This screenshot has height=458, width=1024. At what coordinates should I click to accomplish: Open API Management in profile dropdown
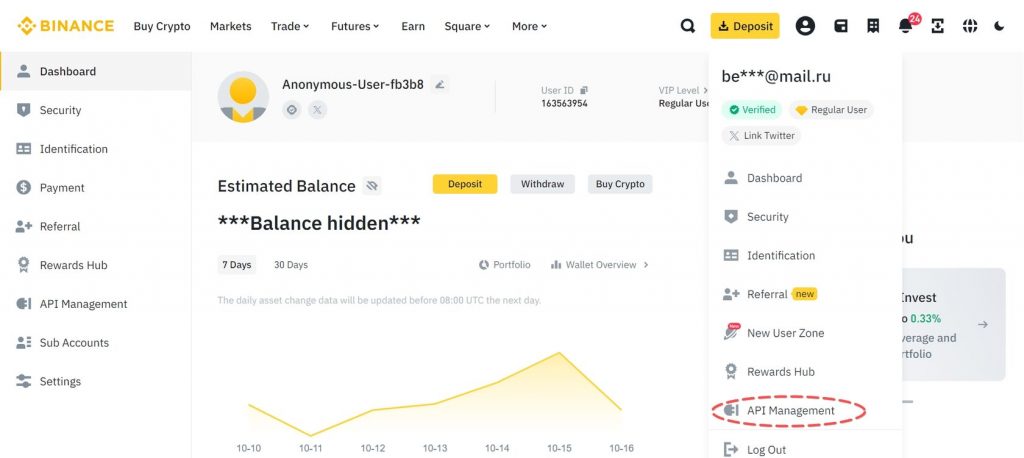tap(789, 411)
